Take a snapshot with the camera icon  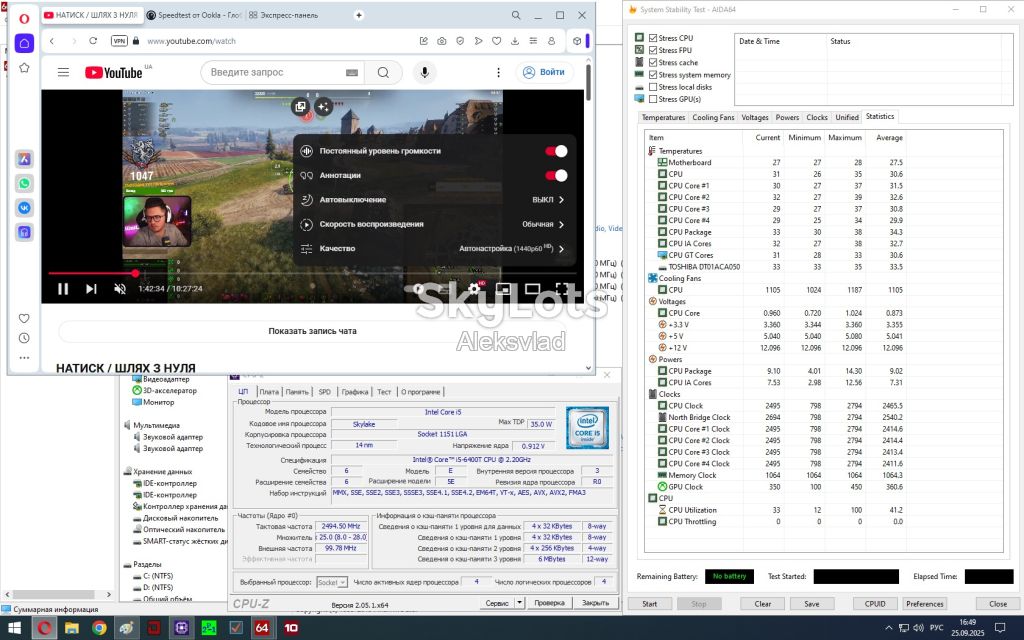[x=442, y=40]
